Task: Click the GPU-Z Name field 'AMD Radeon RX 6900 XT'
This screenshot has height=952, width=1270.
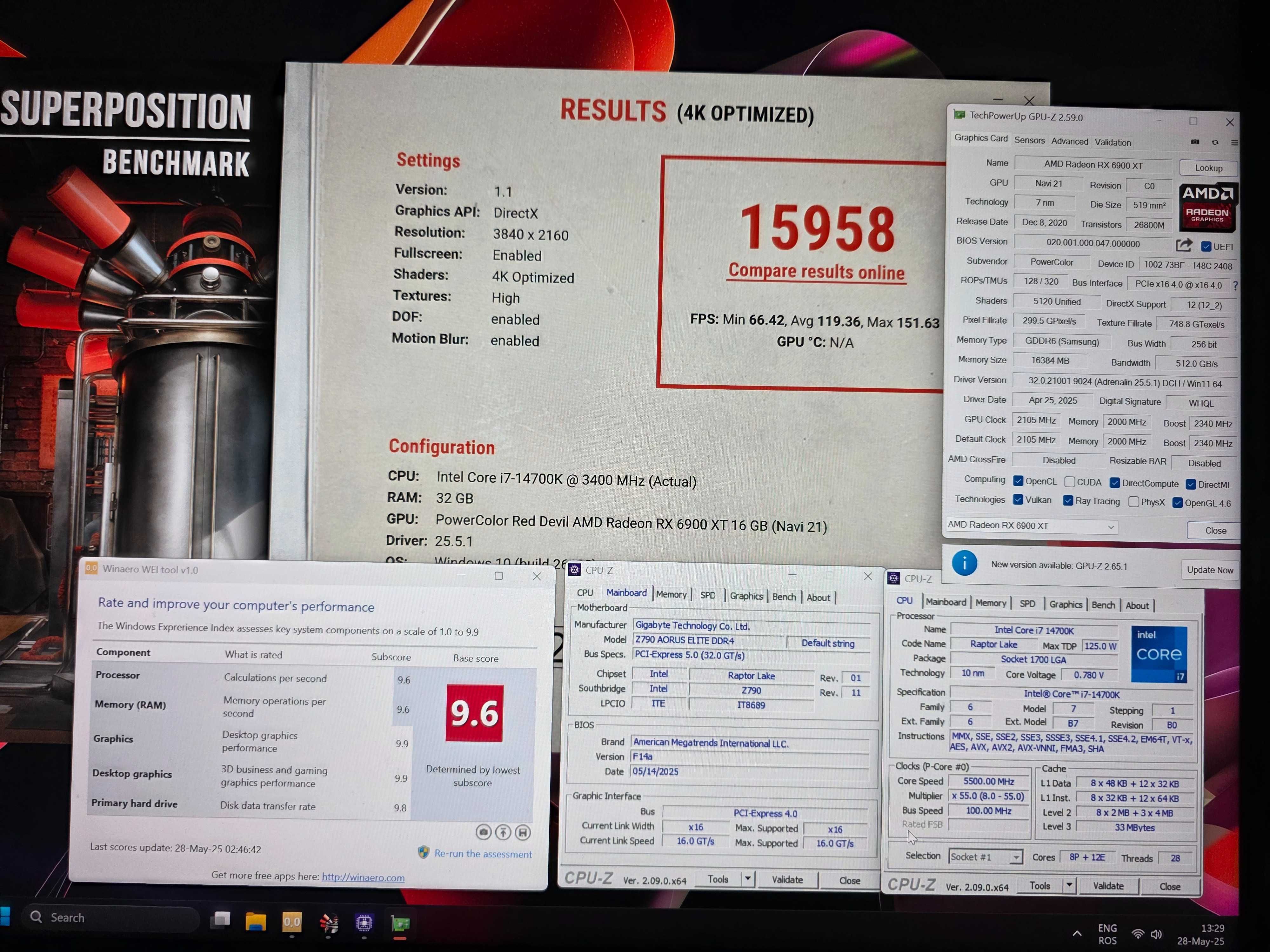Action: 1093,165
